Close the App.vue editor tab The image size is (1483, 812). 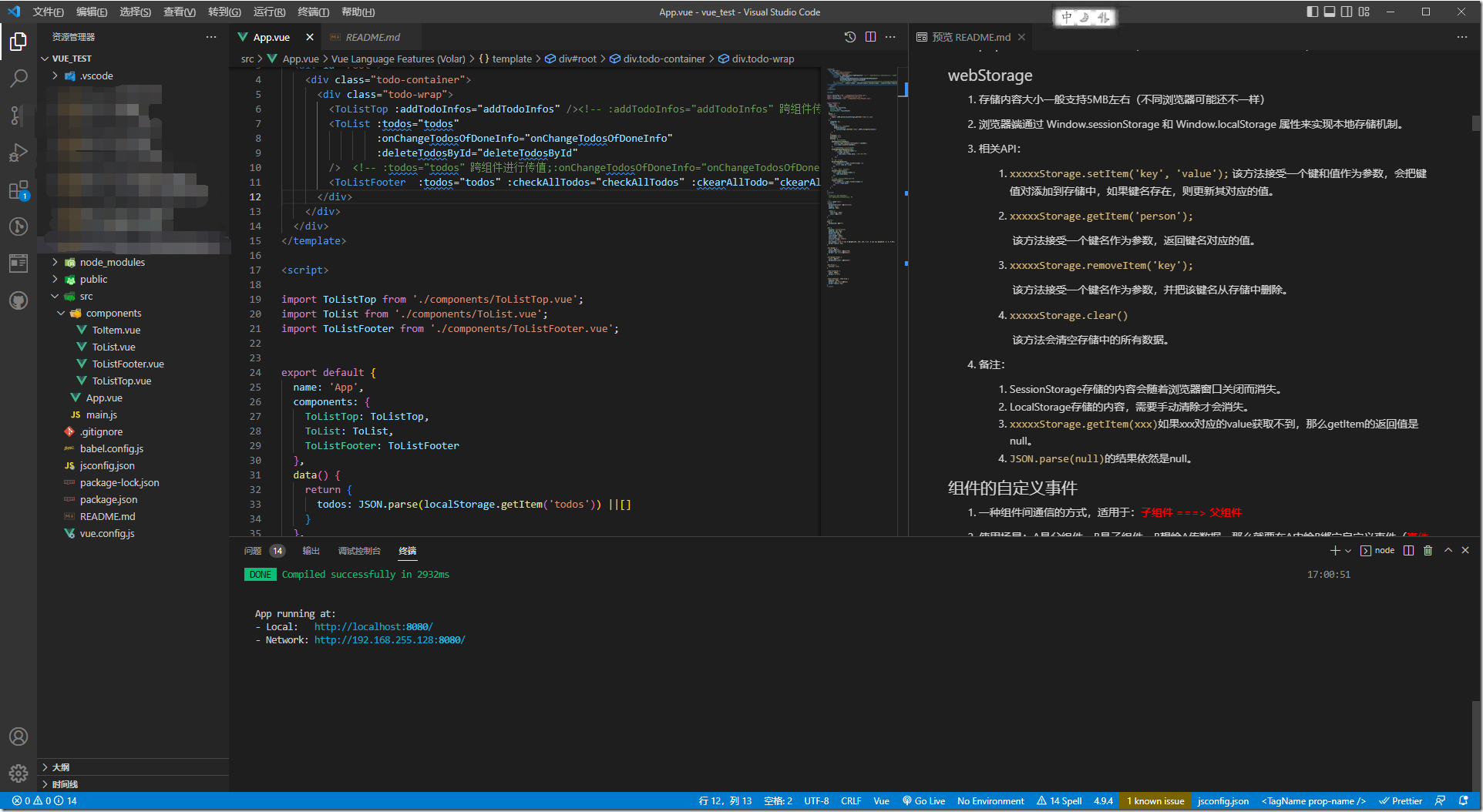click(x=310, y=37)
